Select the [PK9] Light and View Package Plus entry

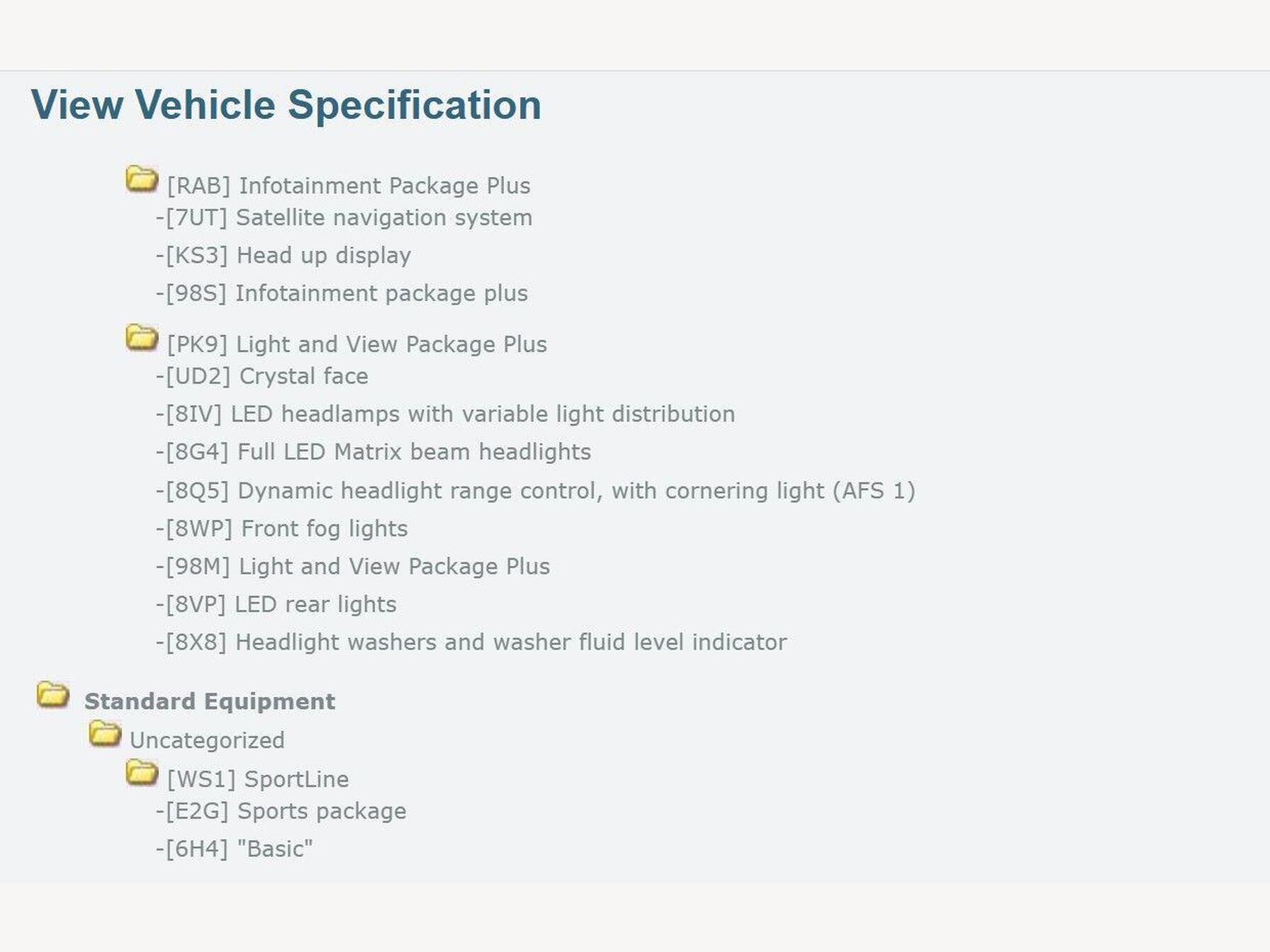pos(356,344)
